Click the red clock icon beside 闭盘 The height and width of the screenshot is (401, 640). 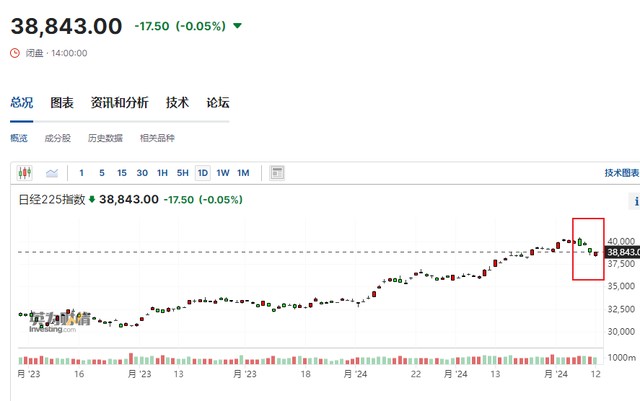tap(15, 53)
